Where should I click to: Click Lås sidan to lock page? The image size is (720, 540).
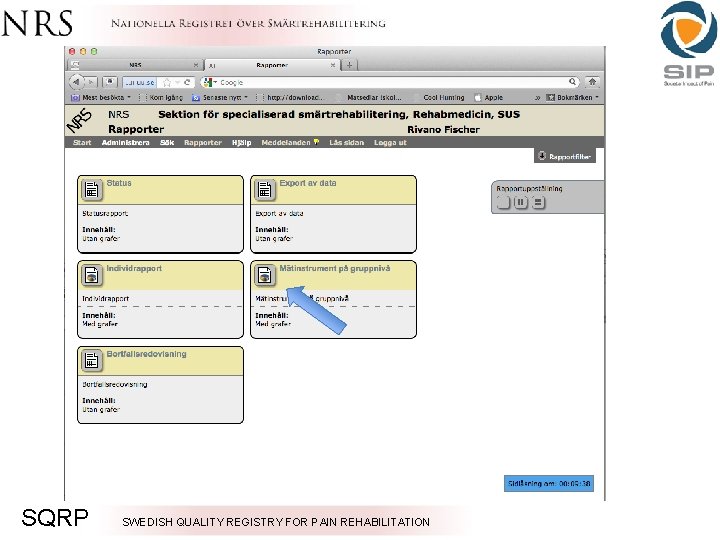(346, 142)
